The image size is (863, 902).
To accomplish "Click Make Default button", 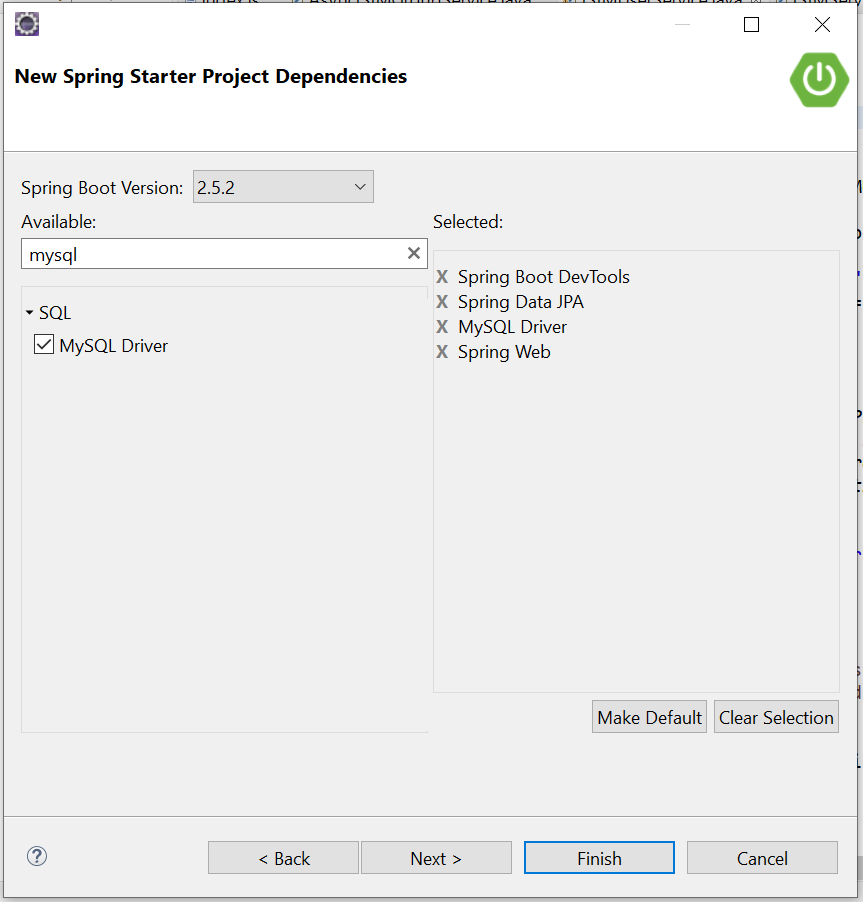I will (x=649, y=717).
